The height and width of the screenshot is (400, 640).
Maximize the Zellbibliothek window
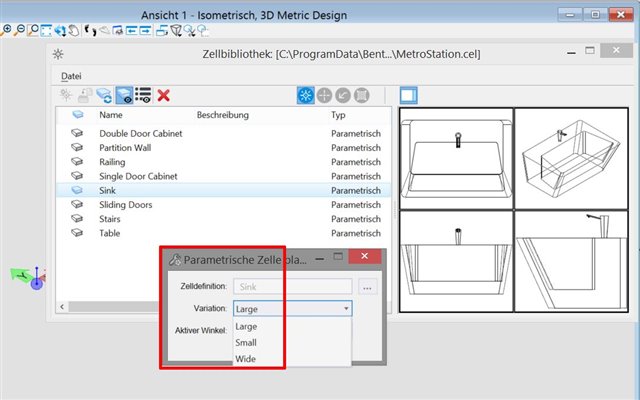590,51
